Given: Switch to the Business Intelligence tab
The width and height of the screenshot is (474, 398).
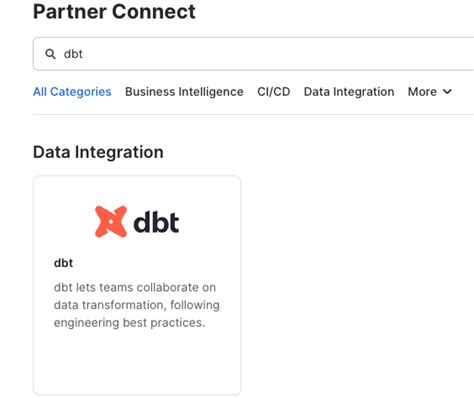Looking at the screenshot, I should (184, 92).
